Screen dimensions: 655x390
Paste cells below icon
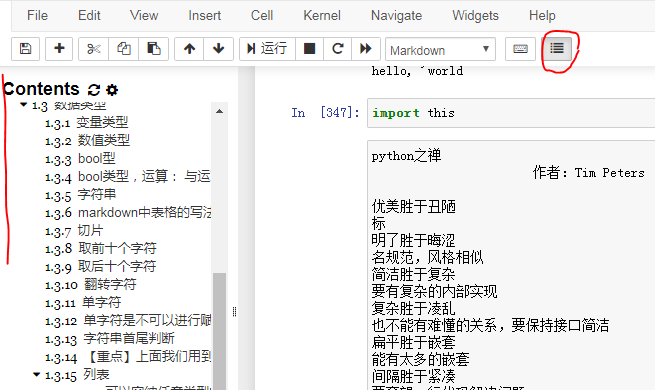(x=153, y=49)
